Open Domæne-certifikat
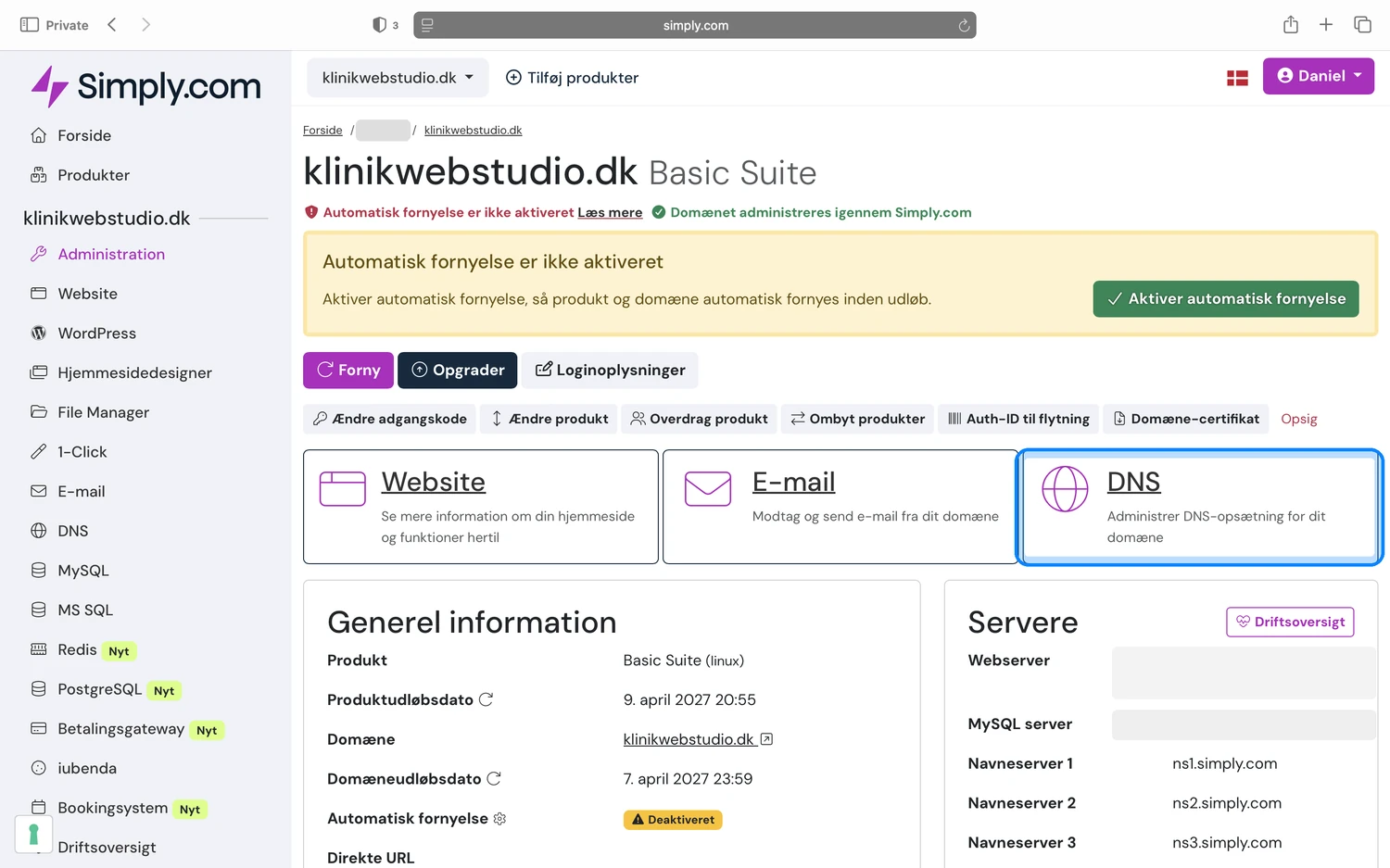This screenshot has width=1390, height=868. click(x=1186, y=419)
